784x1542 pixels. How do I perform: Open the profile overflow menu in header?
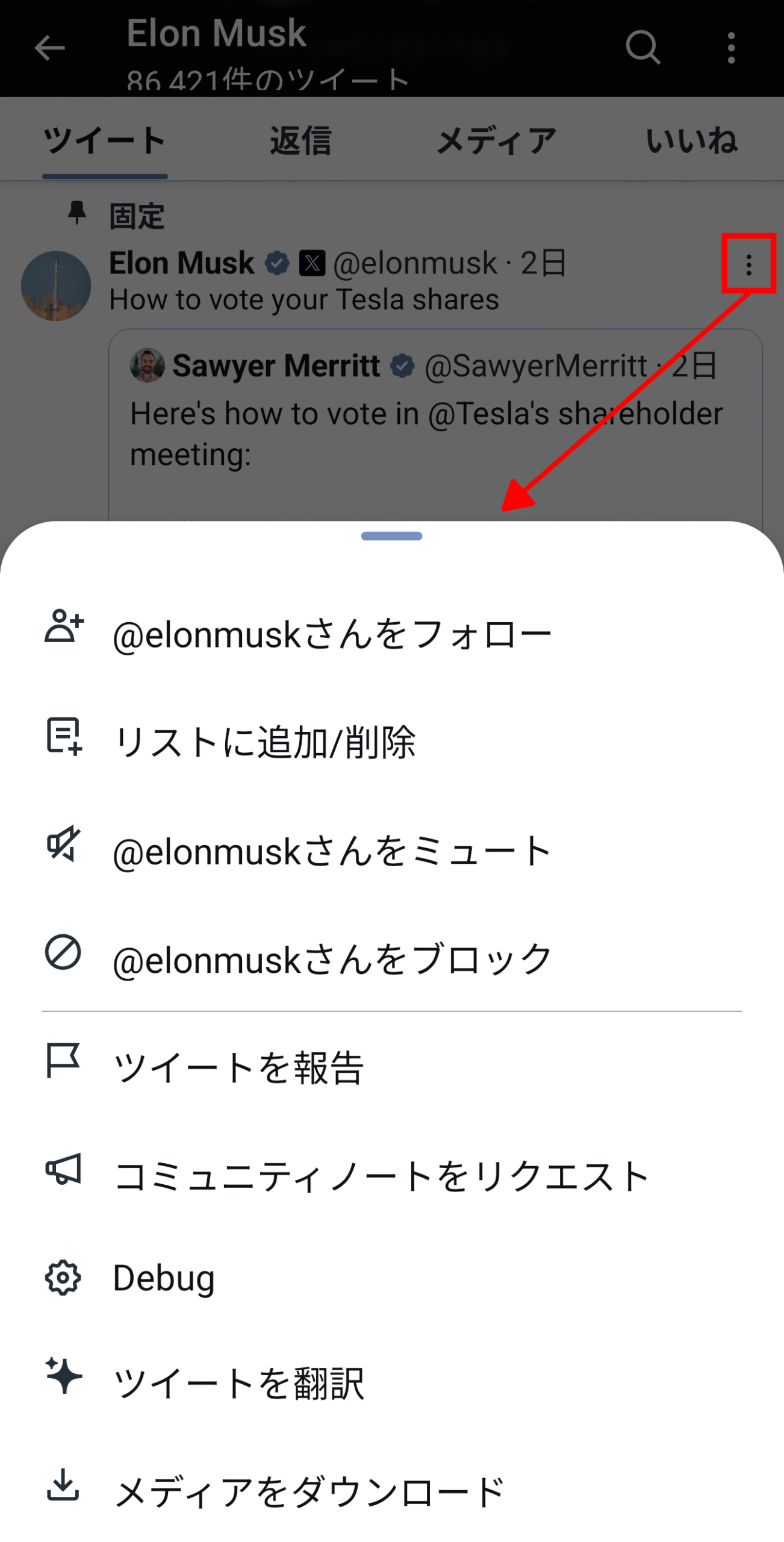click(x=731, y=48)
